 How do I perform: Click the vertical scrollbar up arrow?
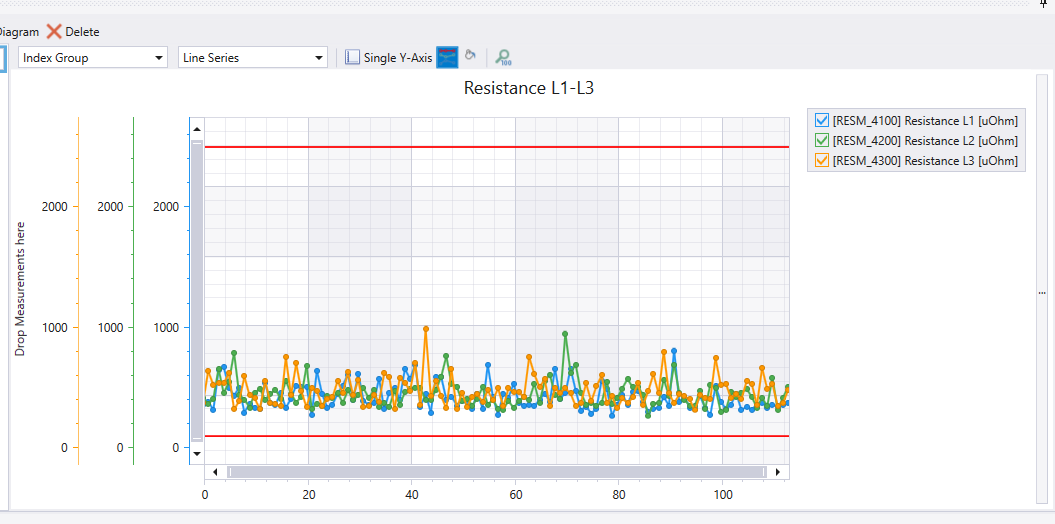point(197,128)
